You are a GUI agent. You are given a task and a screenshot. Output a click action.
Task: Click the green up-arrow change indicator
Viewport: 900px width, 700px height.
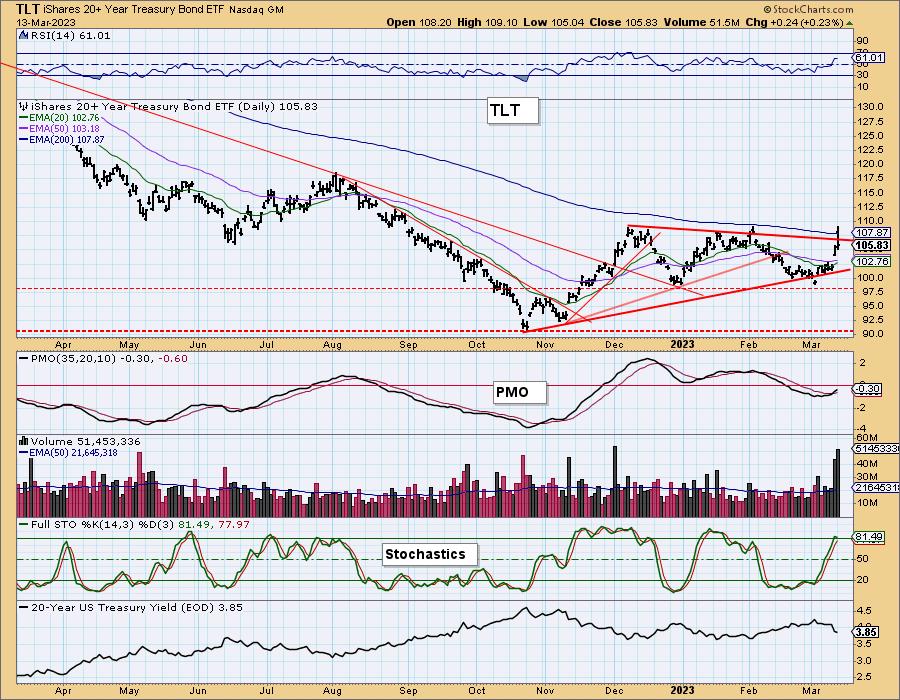[x=850, y=23]
